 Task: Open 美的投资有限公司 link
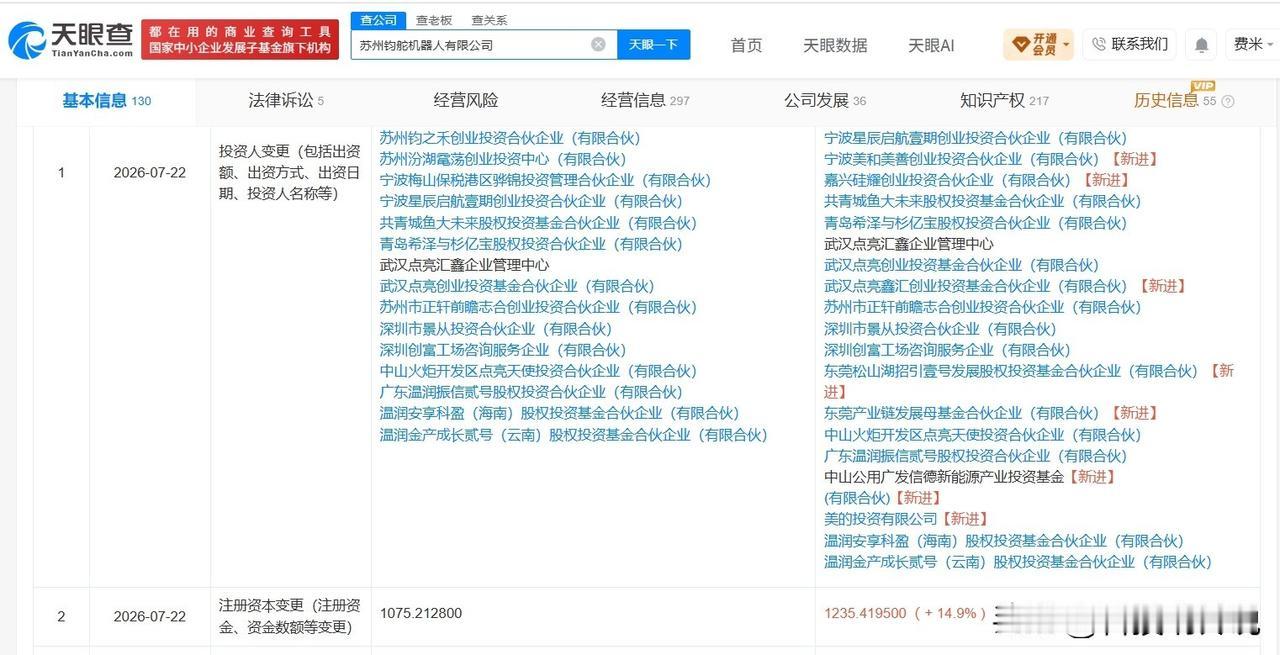click(881, 518)
